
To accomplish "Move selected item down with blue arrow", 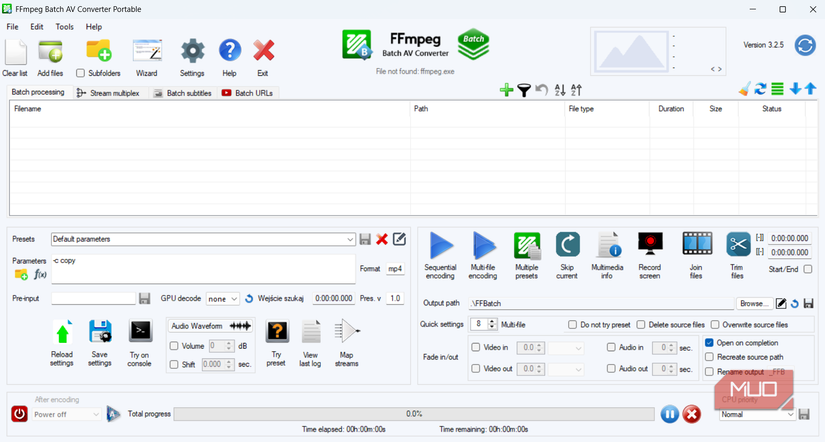I will click(x=795, y=89).
